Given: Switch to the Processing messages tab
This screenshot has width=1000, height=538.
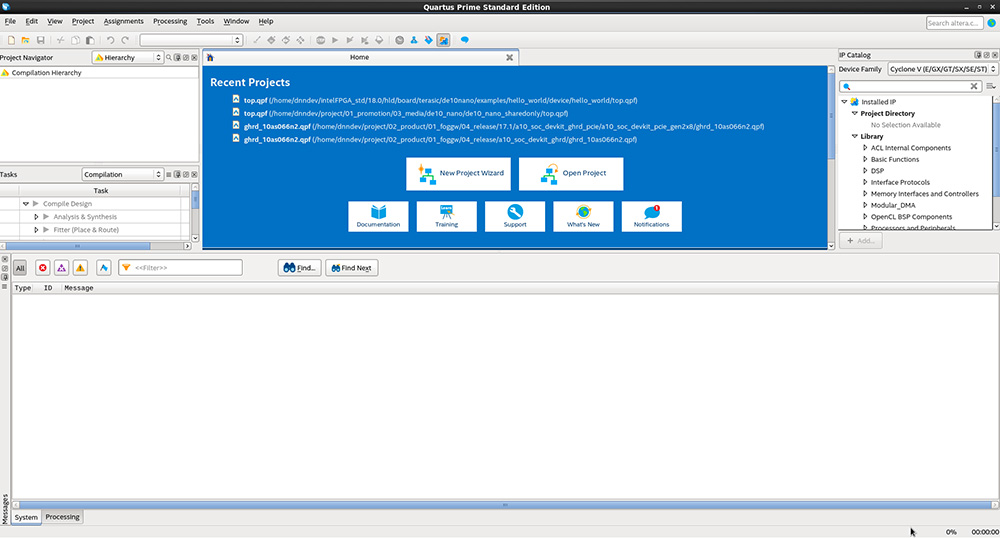Looking at the screenshot, I should 62,517.
